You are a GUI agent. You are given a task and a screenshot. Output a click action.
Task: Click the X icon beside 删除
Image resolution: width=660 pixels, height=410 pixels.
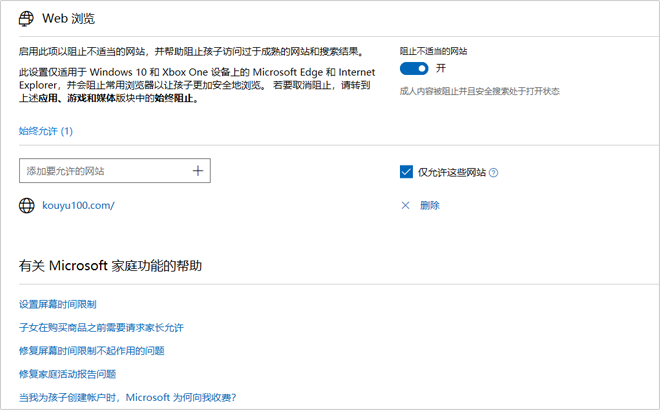tap(405, 205)
